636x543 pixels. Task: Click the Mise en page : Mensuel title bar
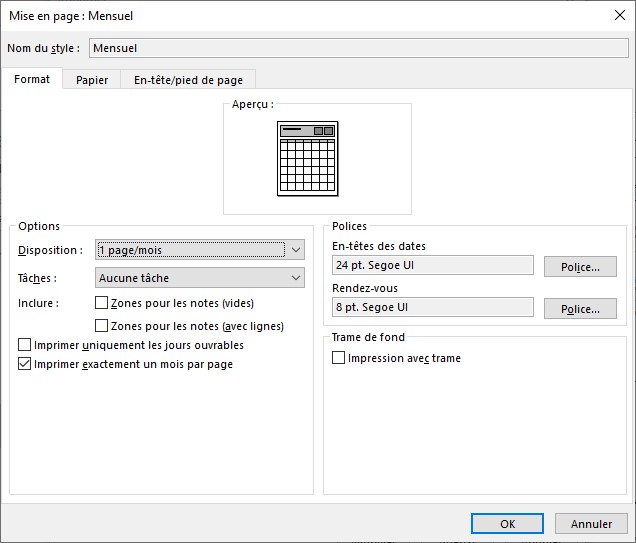point(300,16)
